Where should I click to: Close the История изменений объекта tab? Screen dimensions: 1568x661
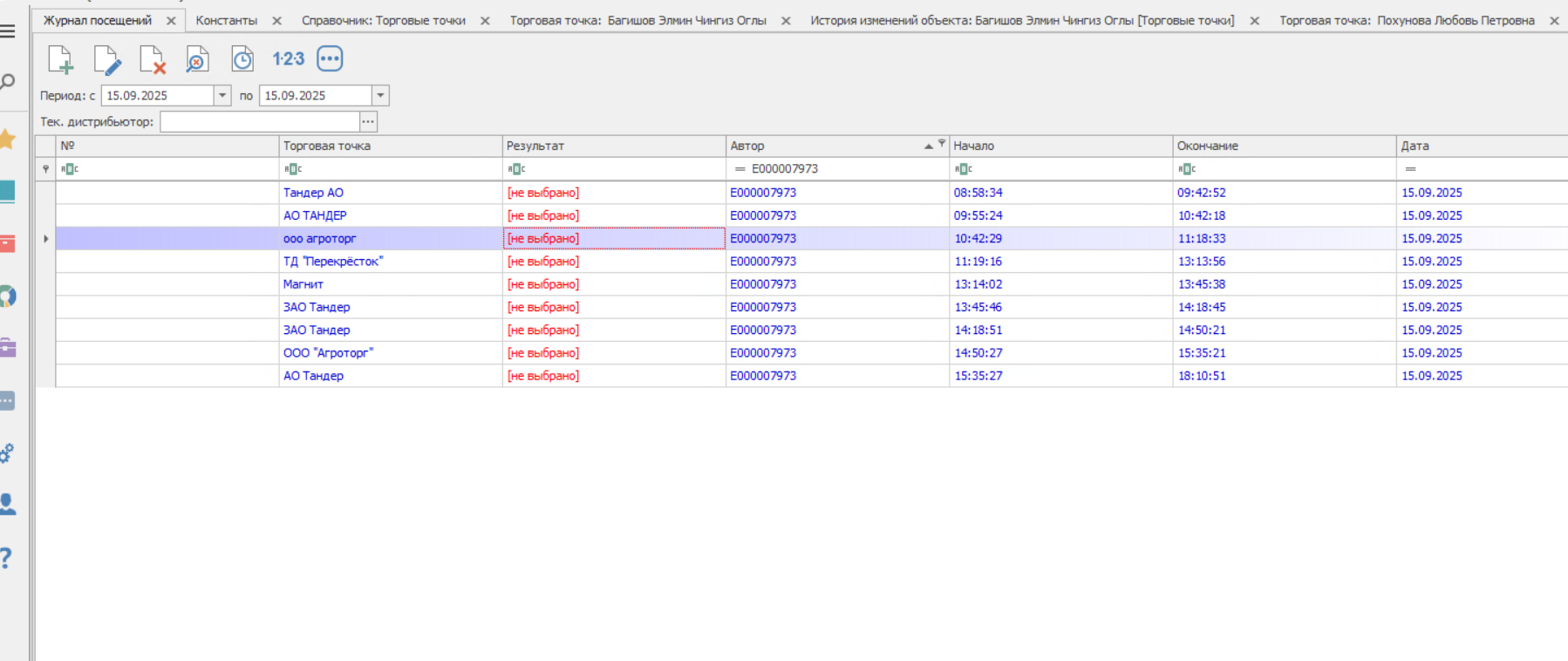click(1254, 20)
